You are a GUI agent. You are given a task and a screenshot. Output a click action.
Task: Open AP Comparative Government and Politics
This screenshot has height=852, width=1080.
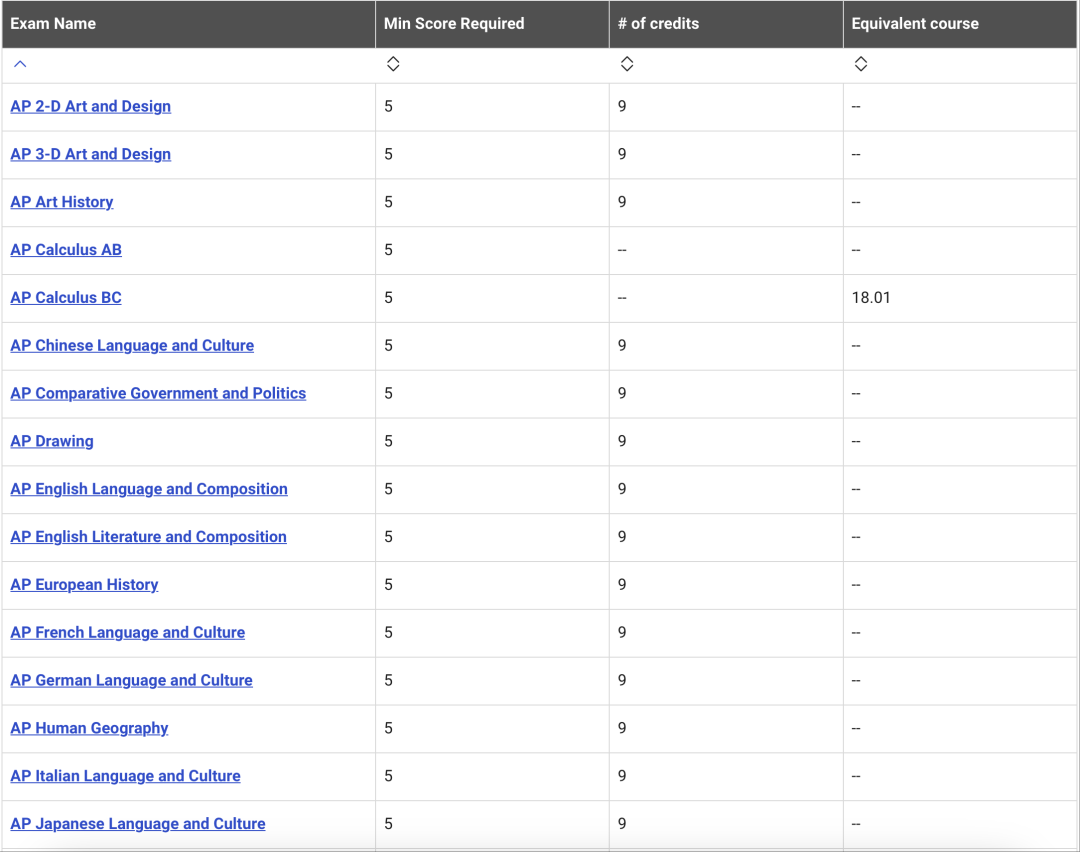(158, 393)
